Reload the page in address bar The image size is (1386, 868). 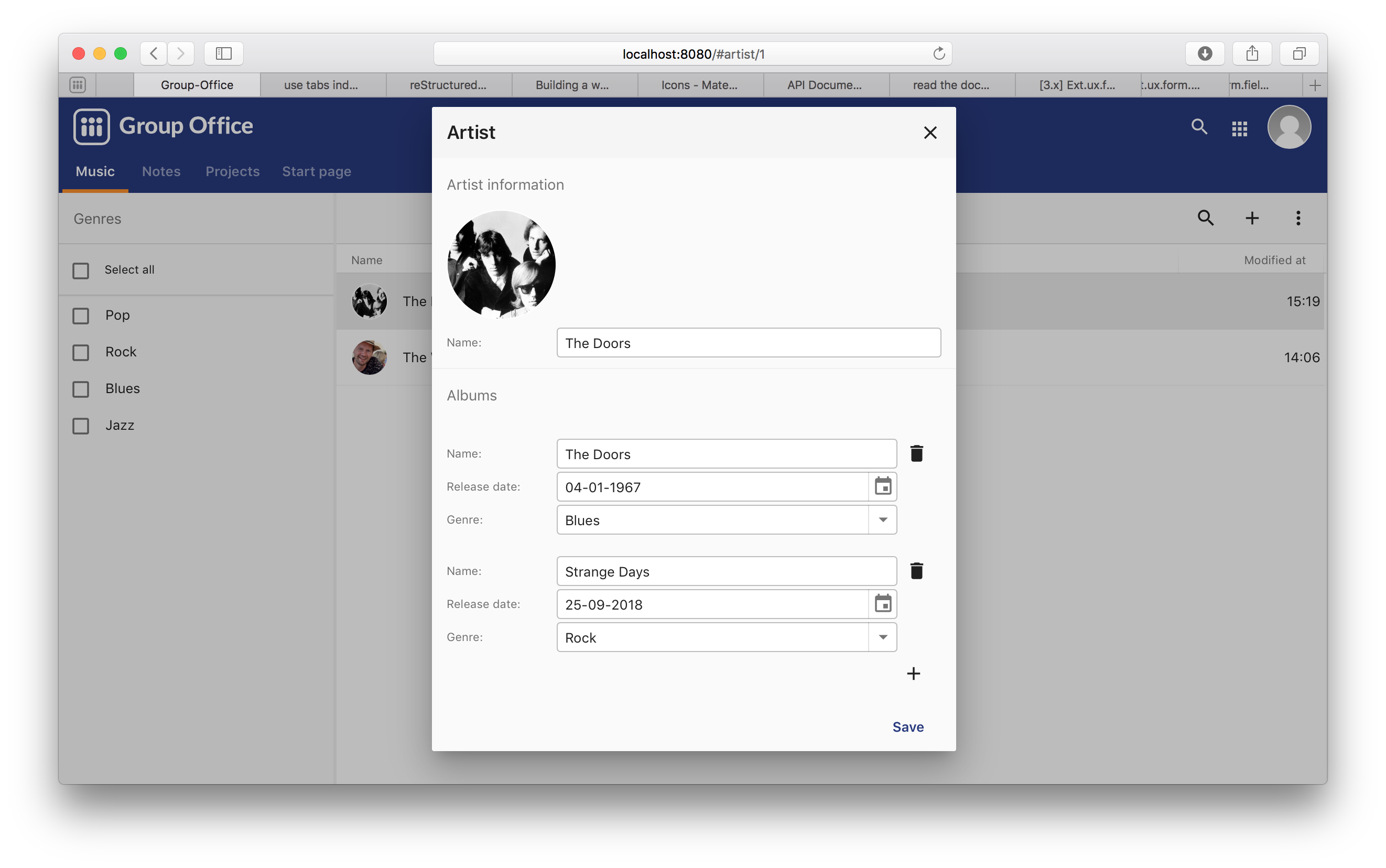pyautogui.click(x=939, y=53)
